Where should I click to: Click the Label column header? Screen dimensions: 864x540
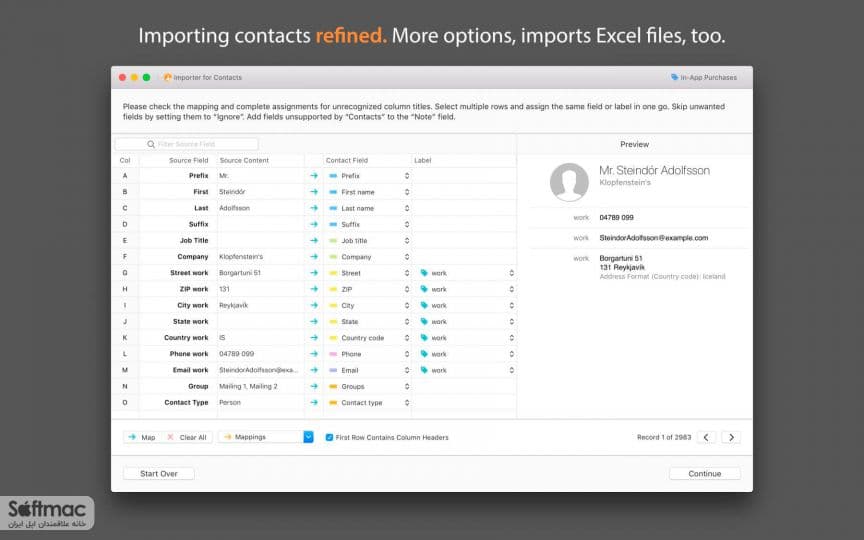(423, 160)
